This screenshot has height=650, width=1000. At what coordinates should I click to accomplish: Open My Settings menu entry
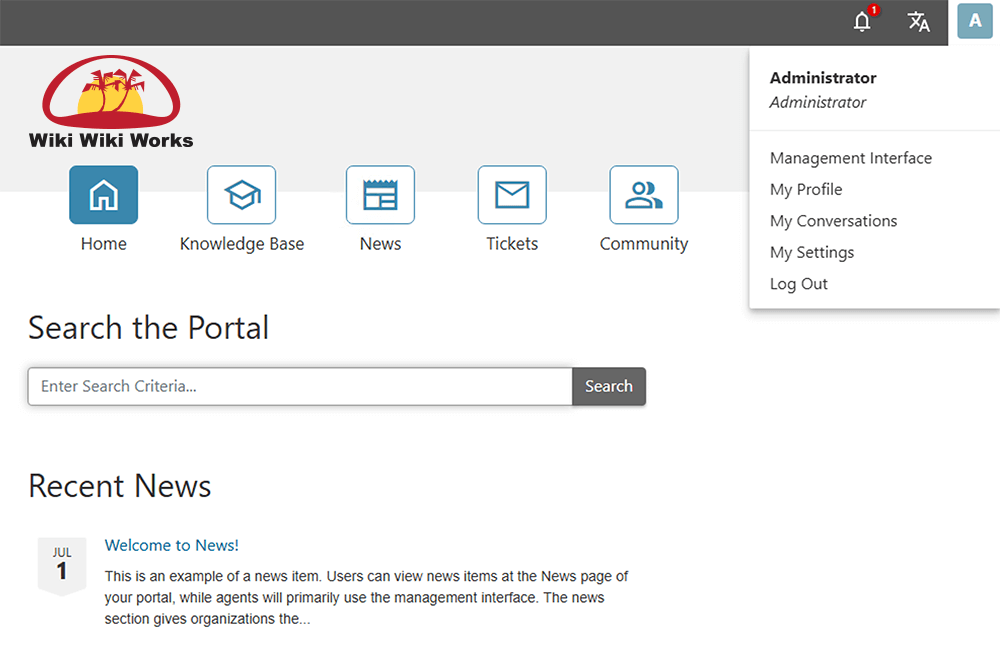tap(812, 252)
